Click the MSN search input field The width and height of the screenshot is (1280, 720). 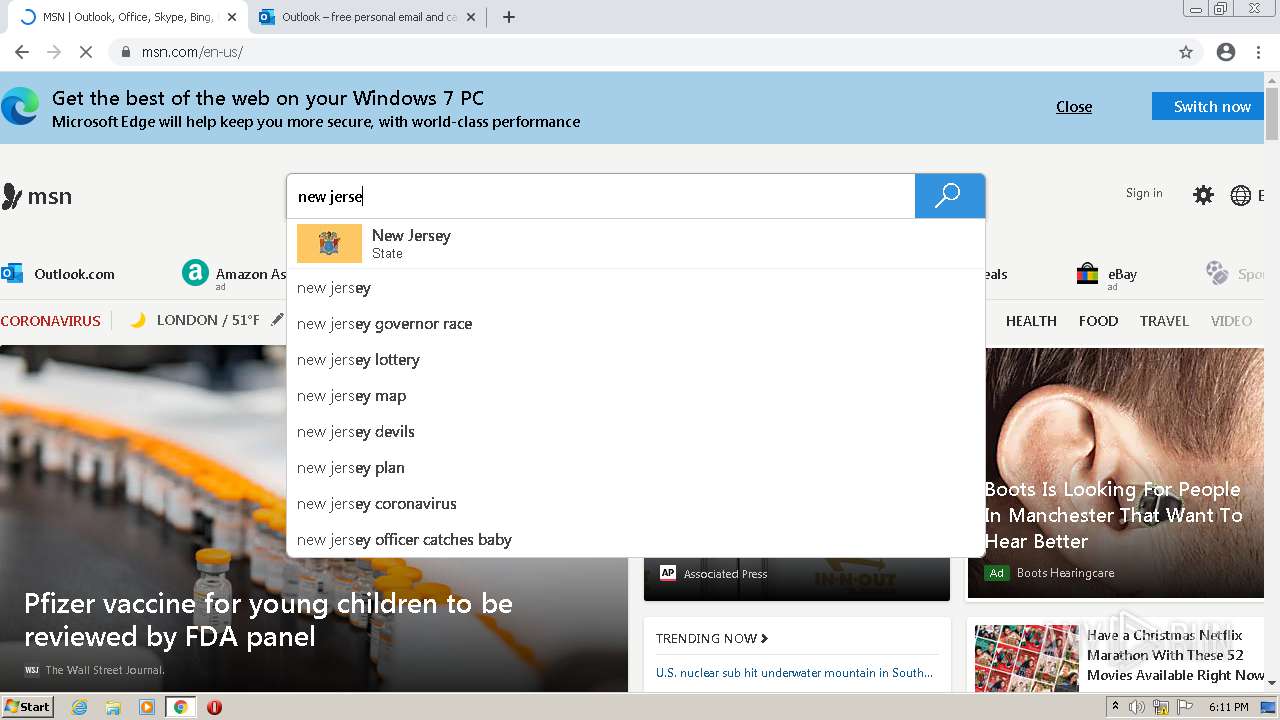click(x=600, y=196)
